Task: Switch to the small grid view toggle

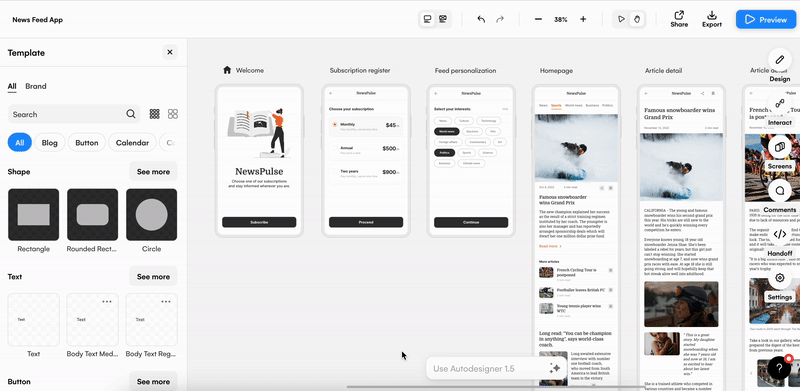Action: pyautogui.click(x=155, y=114)
